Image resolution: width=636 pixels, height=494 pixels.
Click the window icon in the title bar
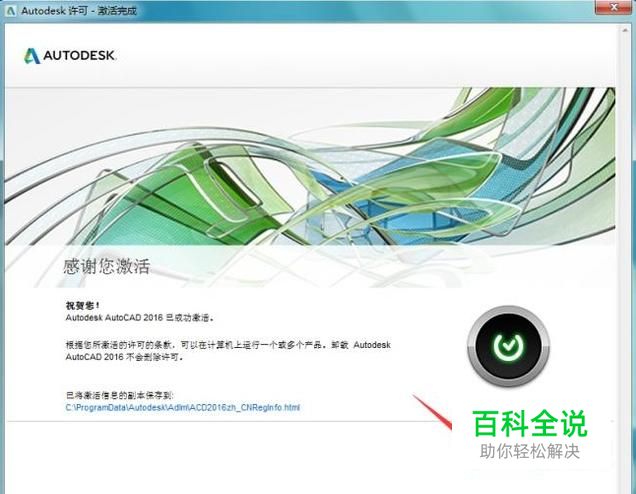tap(10, 11)
